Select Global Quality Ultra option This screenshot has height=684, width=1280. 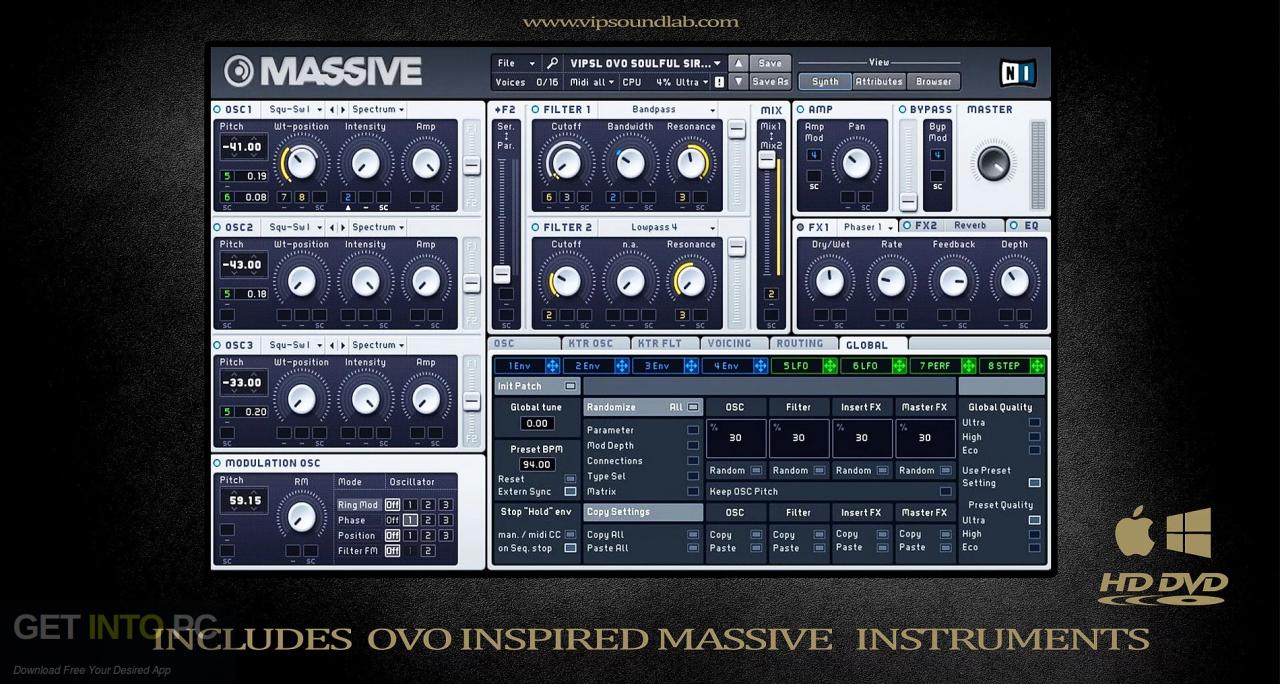1034,422
